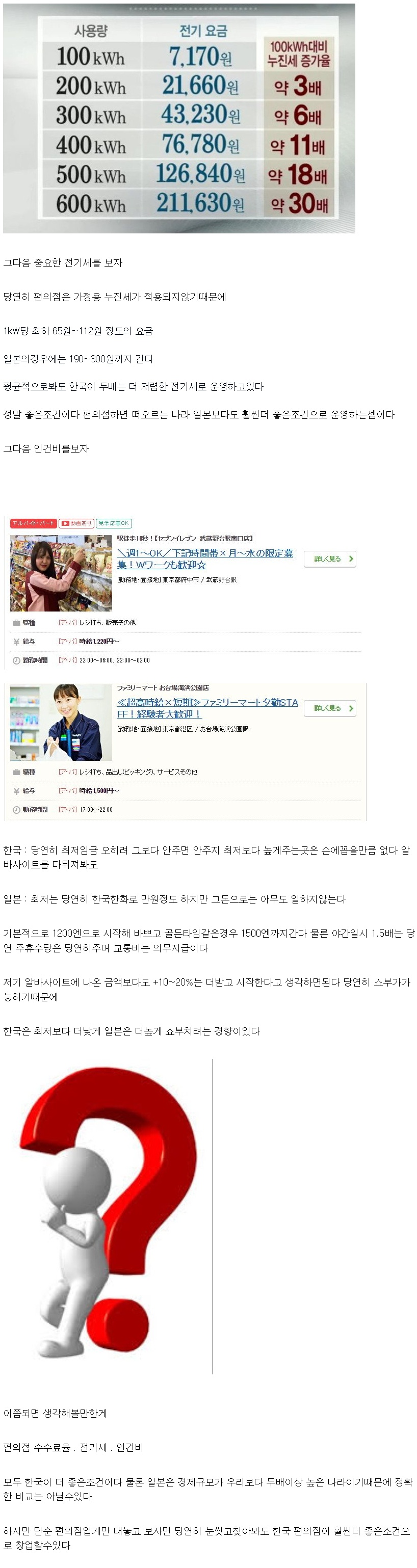Click the briefcase 職種 icon in Seven-Eleven listing
The width and height of the screenshot is (417, 1568).
point(16,623)
